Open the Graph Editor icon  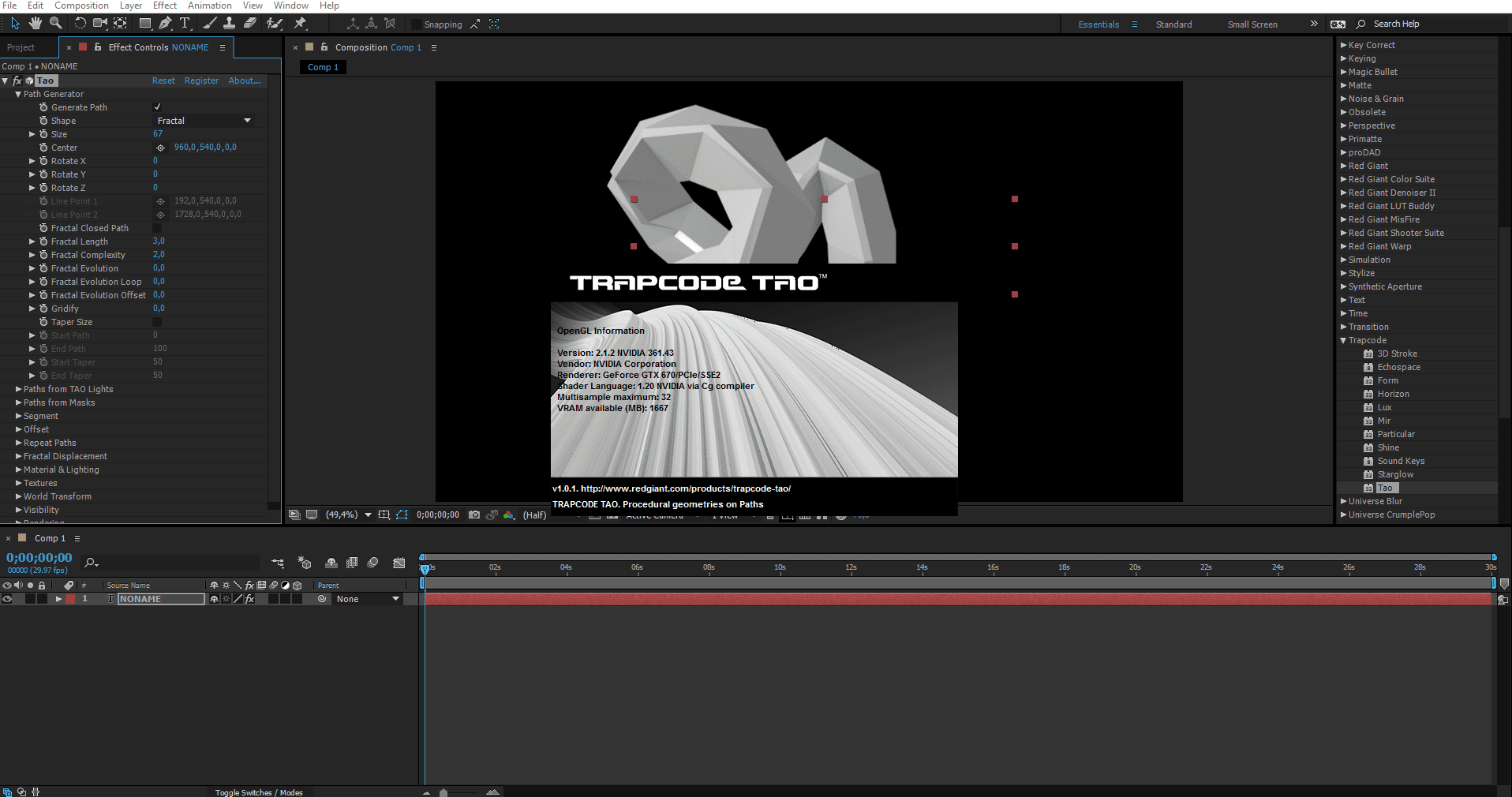pos(399,563)
